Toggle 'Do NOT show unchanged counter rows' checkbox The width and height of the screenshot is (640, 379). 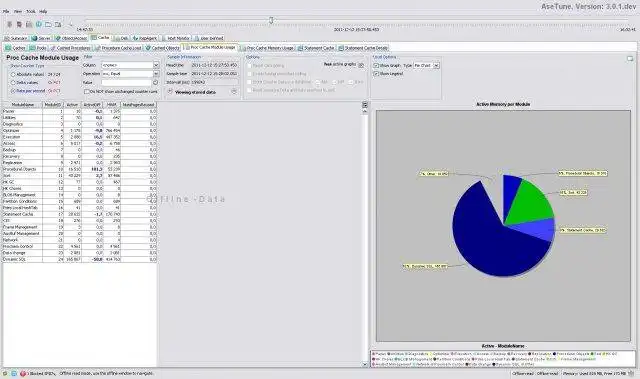tap(87, 92)
